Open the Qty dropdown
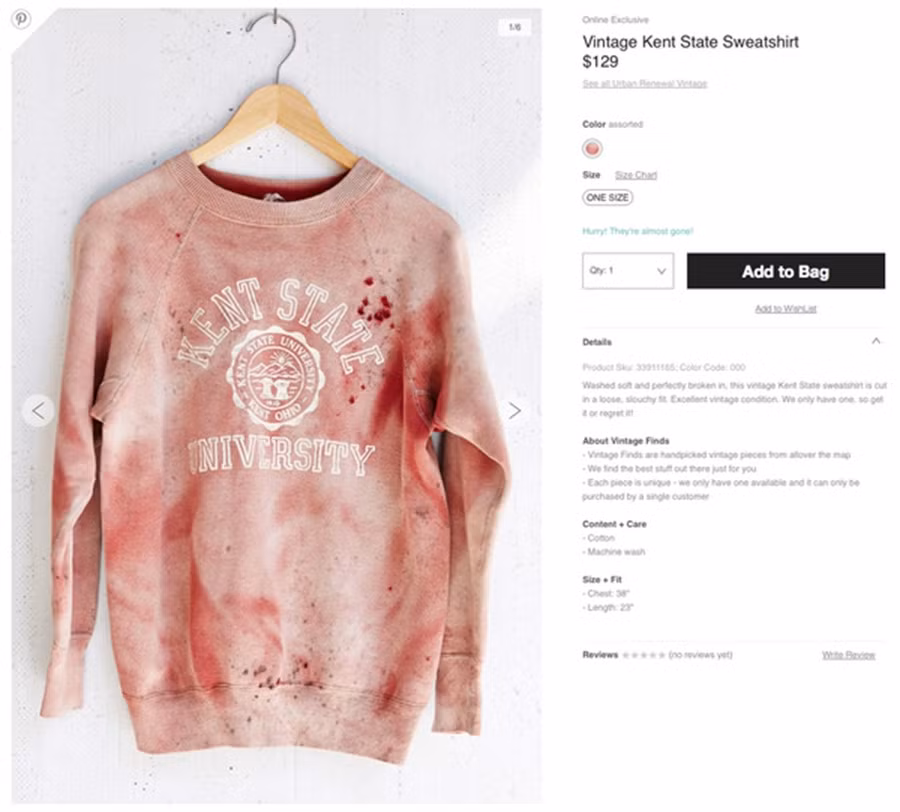Image resolution: width=900 pixels, height=812 pixels. (x=628, y=271)
